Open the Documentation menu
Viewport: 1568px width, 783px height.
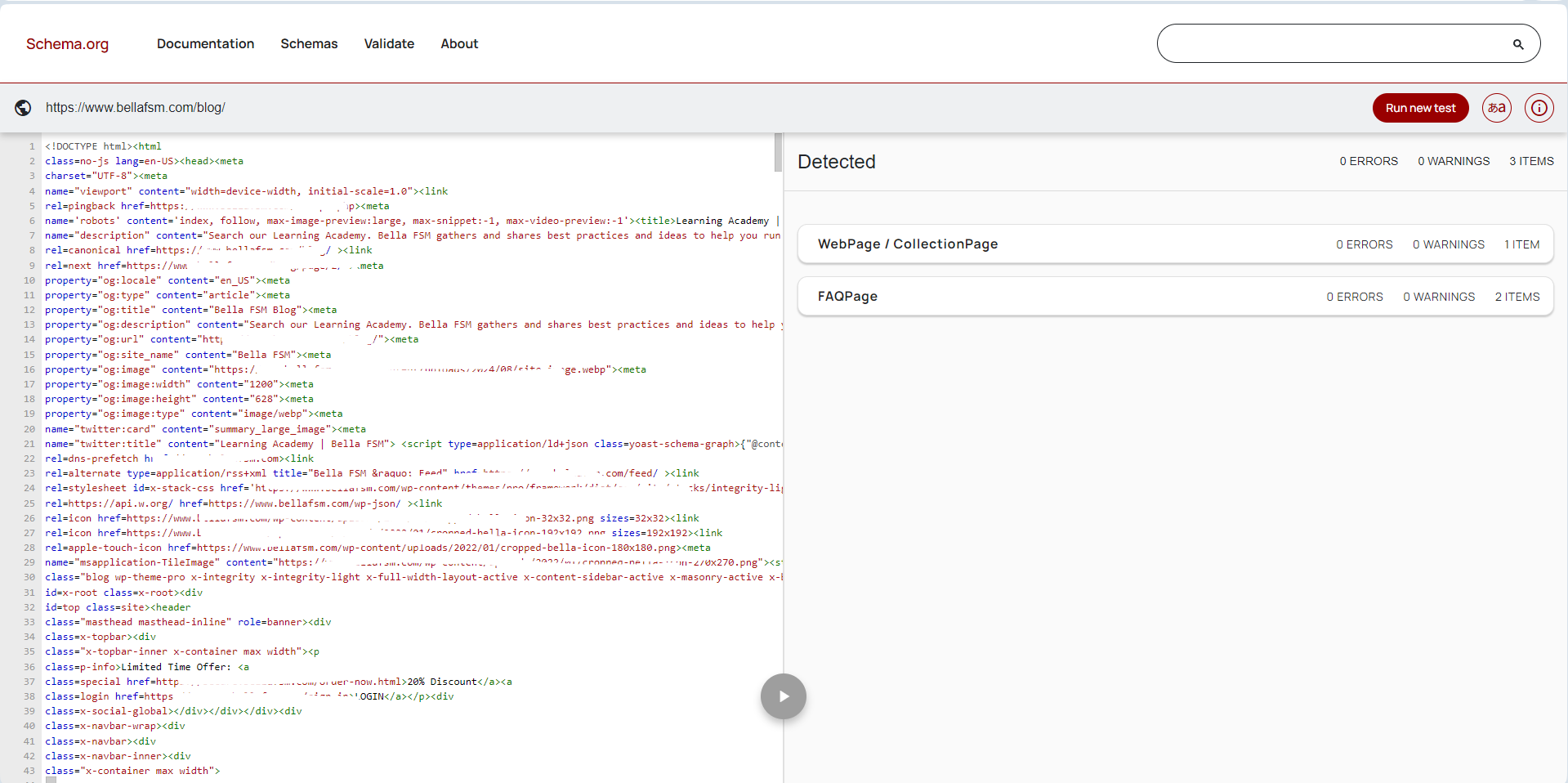tap(205, 44)
